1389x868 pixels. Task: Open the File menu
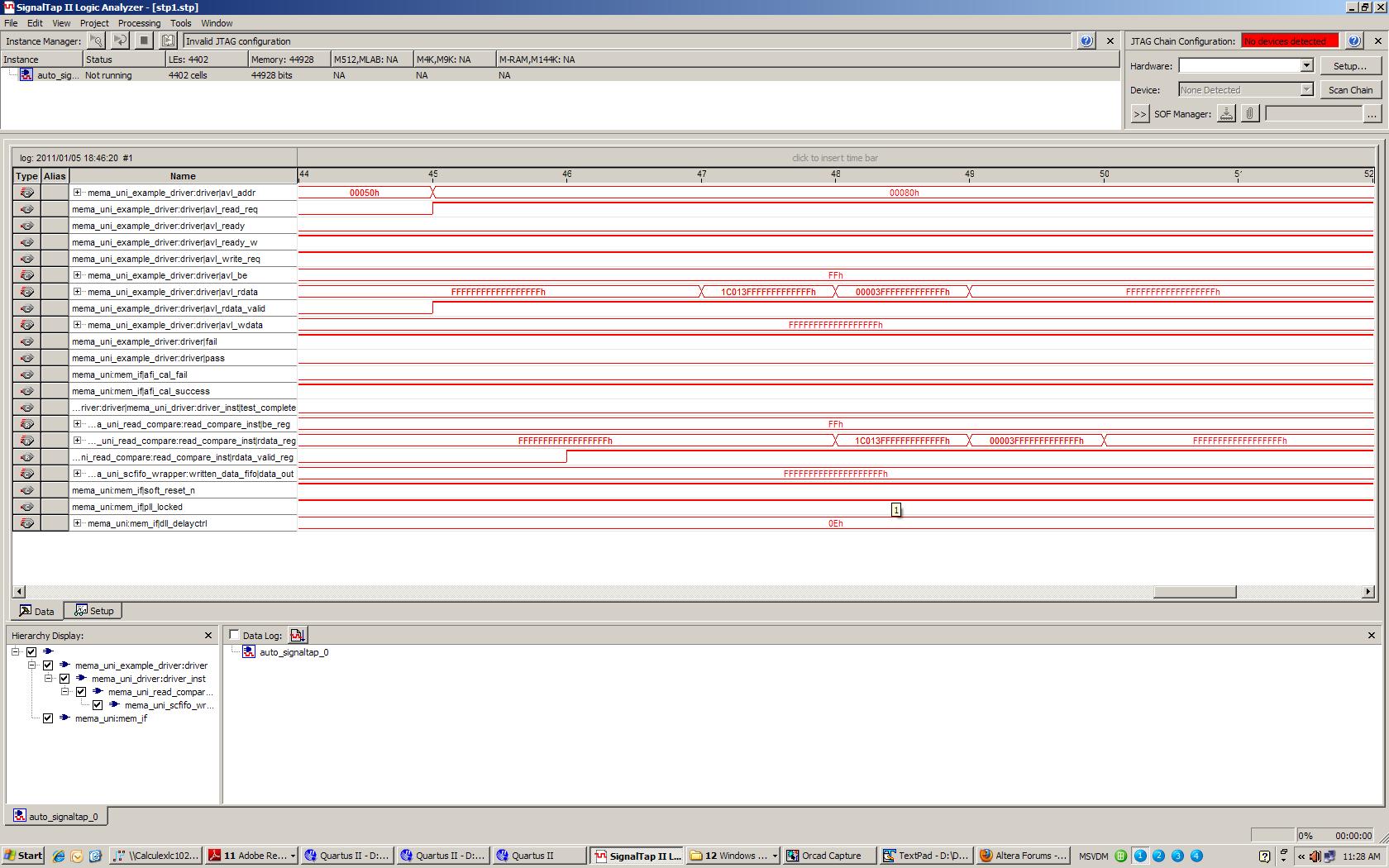point(11,23)
